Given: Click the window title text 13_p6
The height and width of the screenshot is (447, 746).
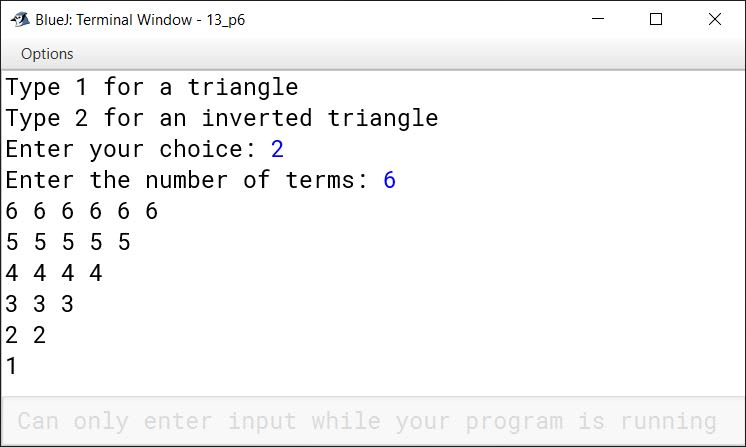Looking at the screenshot, I should (x=226, y=20).
